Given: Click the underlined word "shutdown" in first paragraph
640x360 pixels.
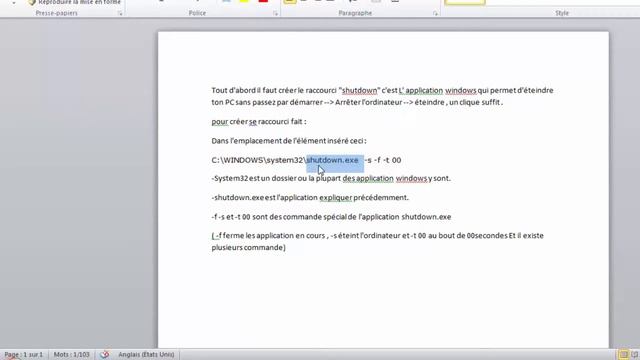Looking at the screenshot, I should point(360,90).
